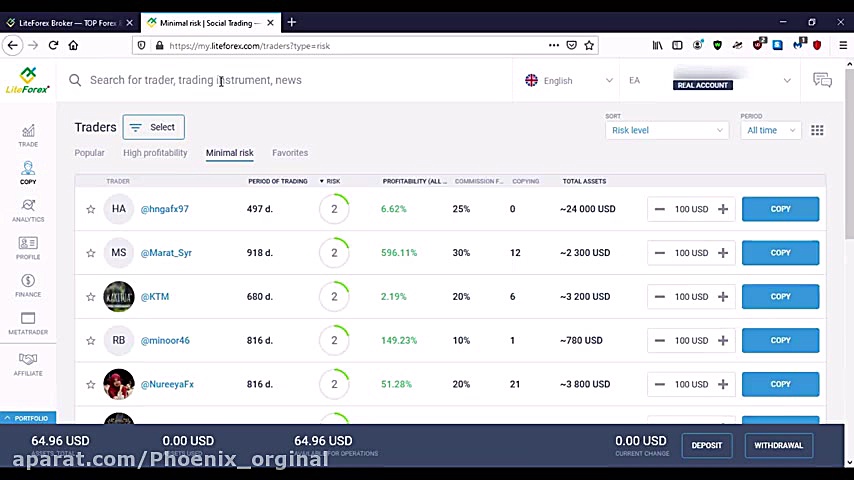854x480 pixels.
Task: Save page to Pocket icon
Action: click(x=571, y=45)
